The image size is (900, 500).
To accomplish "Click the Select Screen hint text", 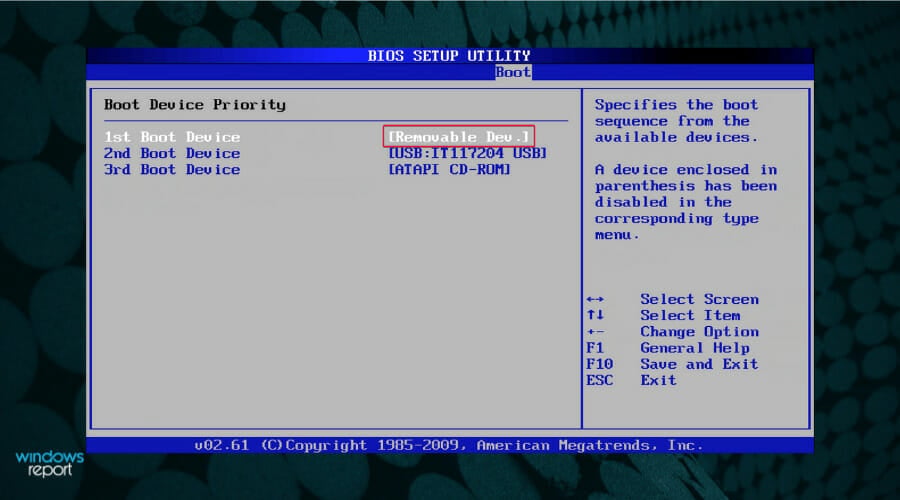I will coord(700,299).
